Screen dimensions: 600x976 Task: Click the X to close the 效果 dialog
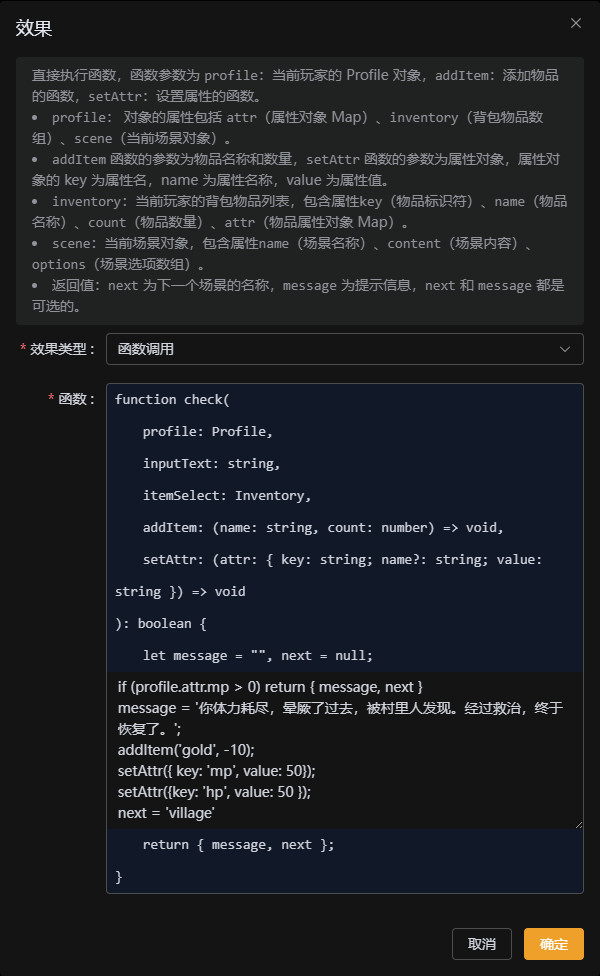576,23
